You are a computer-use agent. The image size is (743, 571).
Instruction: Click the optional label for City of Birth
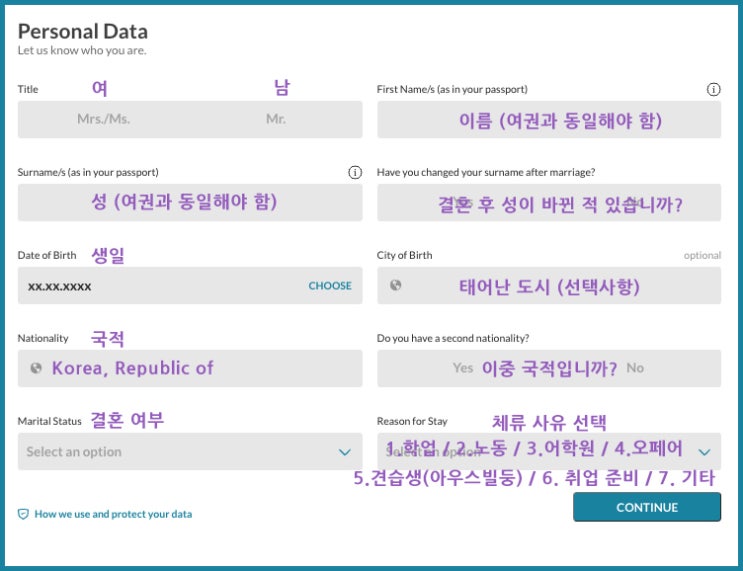tap(702, 255)
